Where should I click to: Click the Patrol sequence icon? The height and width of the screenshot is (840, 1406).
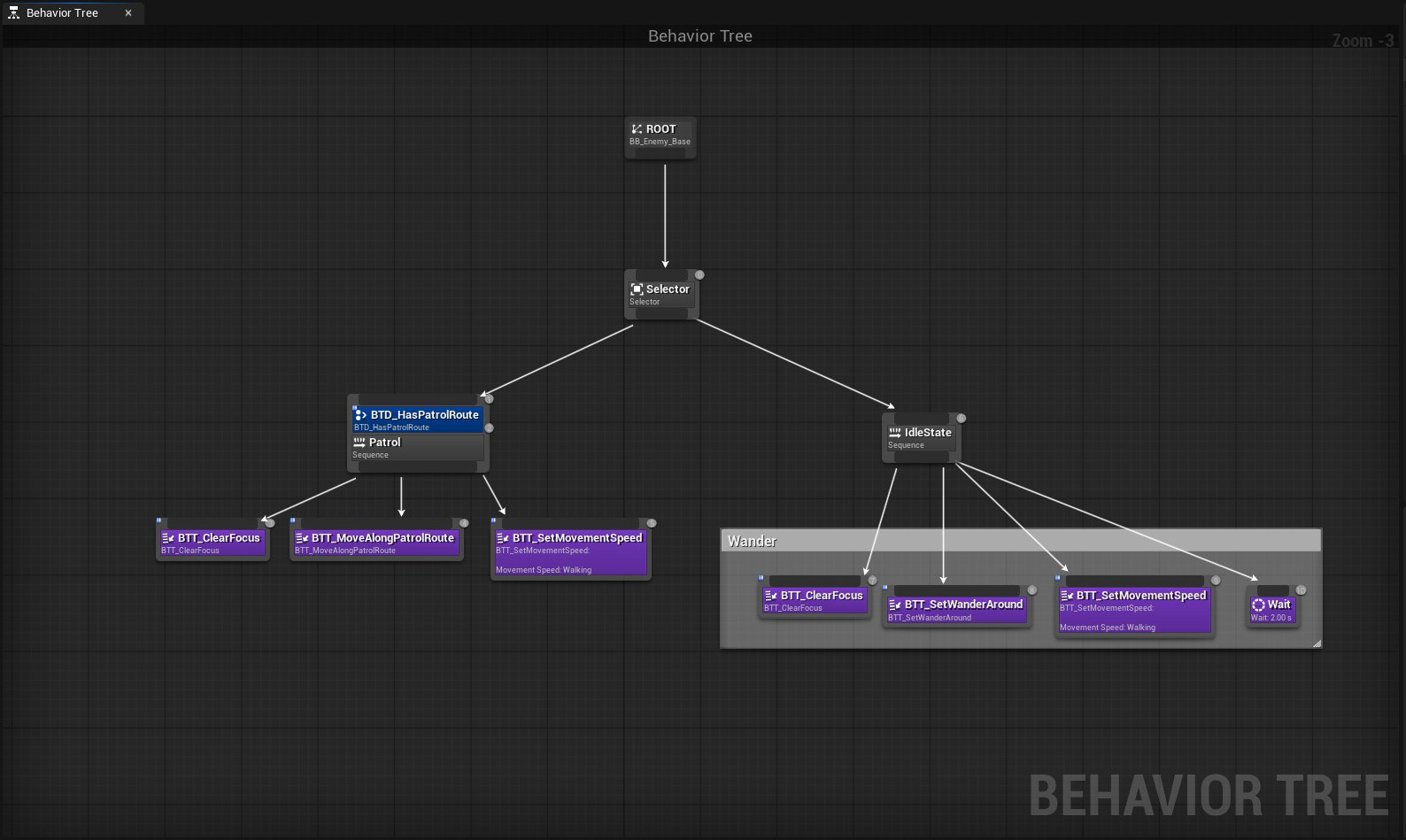[359, 443]
